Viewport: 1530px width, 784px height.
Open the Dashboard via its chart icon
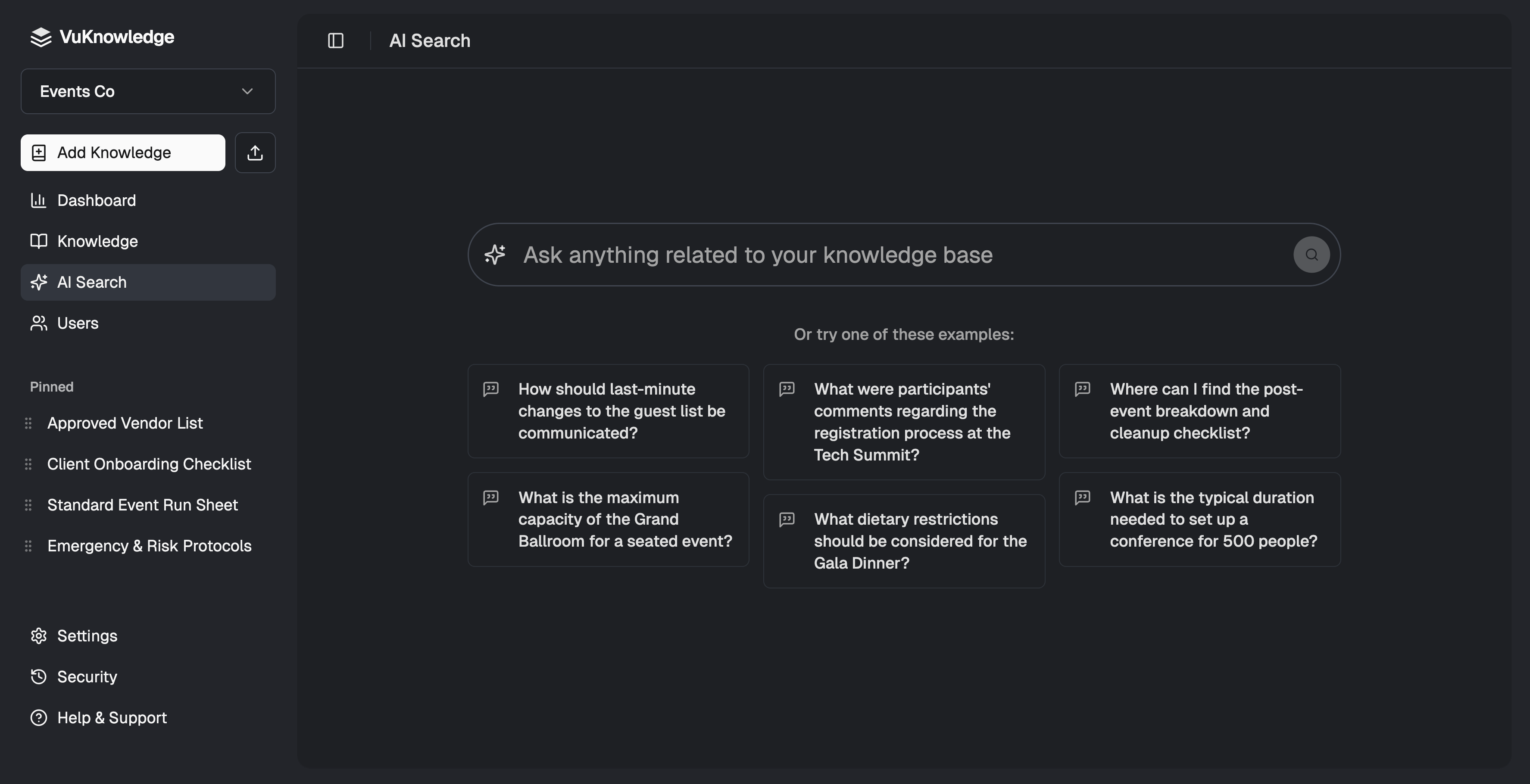coord(39,200)
